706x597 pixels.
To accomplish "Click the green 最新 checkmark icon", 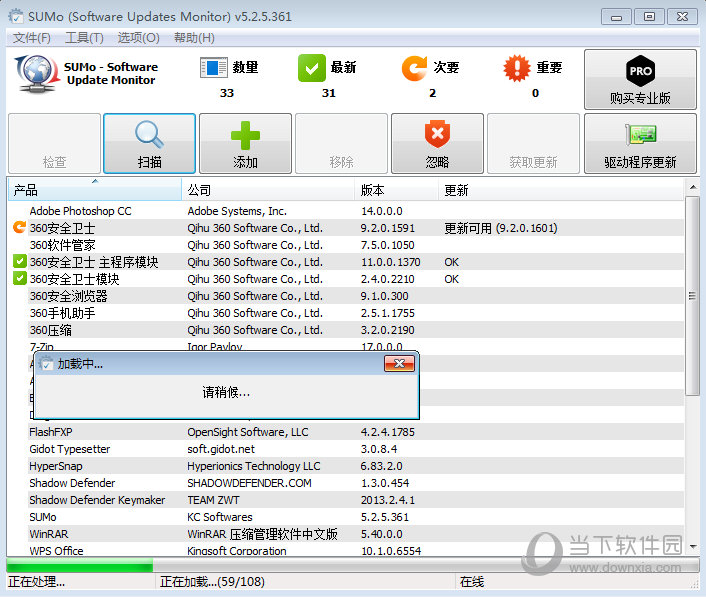I will (312, 68).
